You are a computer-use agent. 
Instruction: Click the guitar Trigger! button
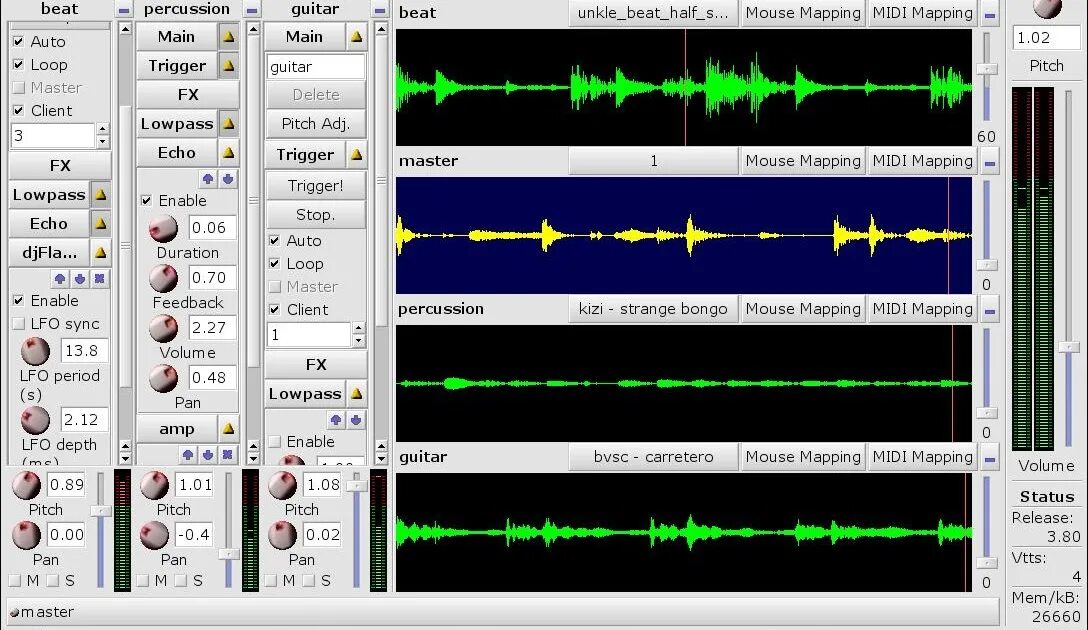316,186
